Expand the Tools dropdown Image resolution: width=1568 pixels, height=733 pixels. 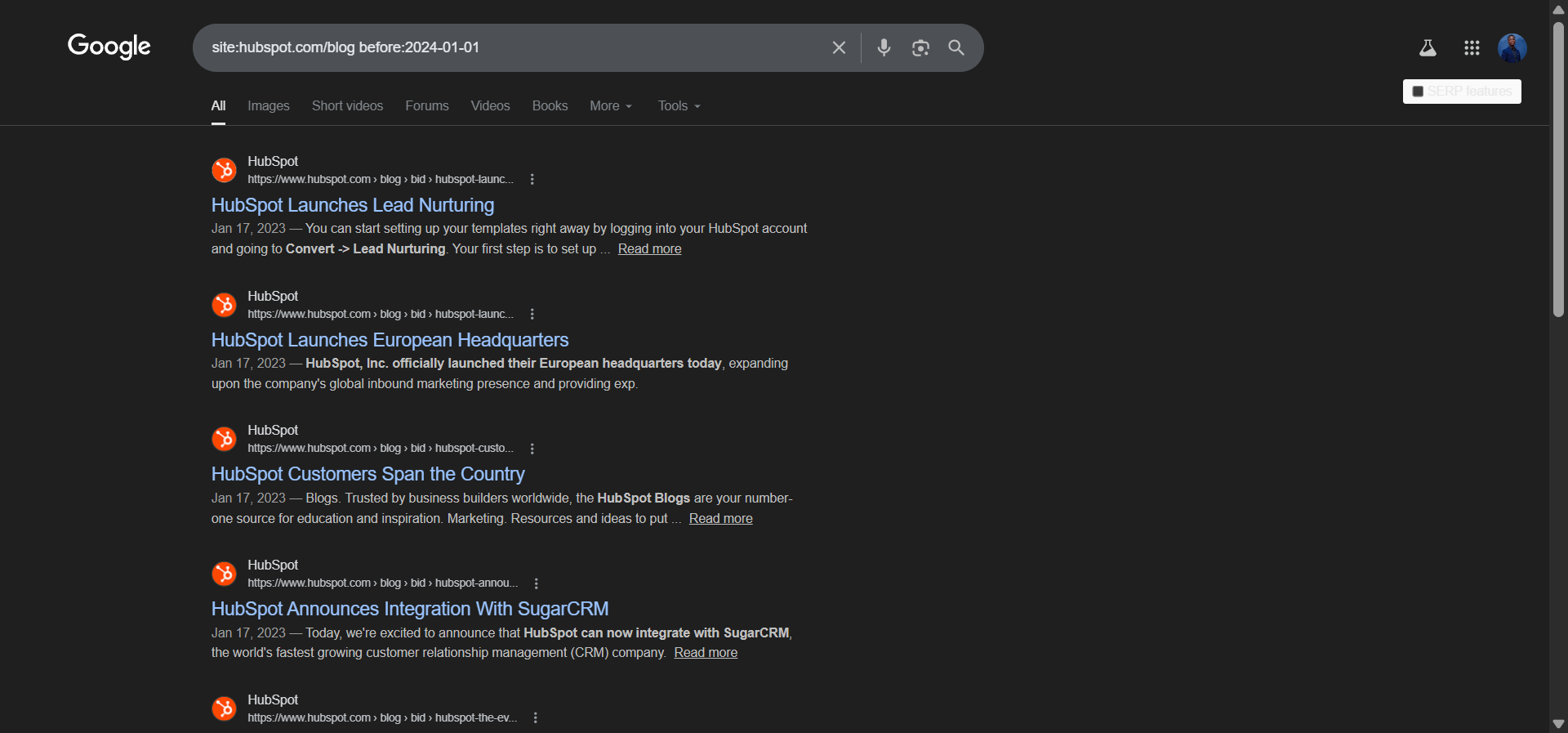[679, 105]
